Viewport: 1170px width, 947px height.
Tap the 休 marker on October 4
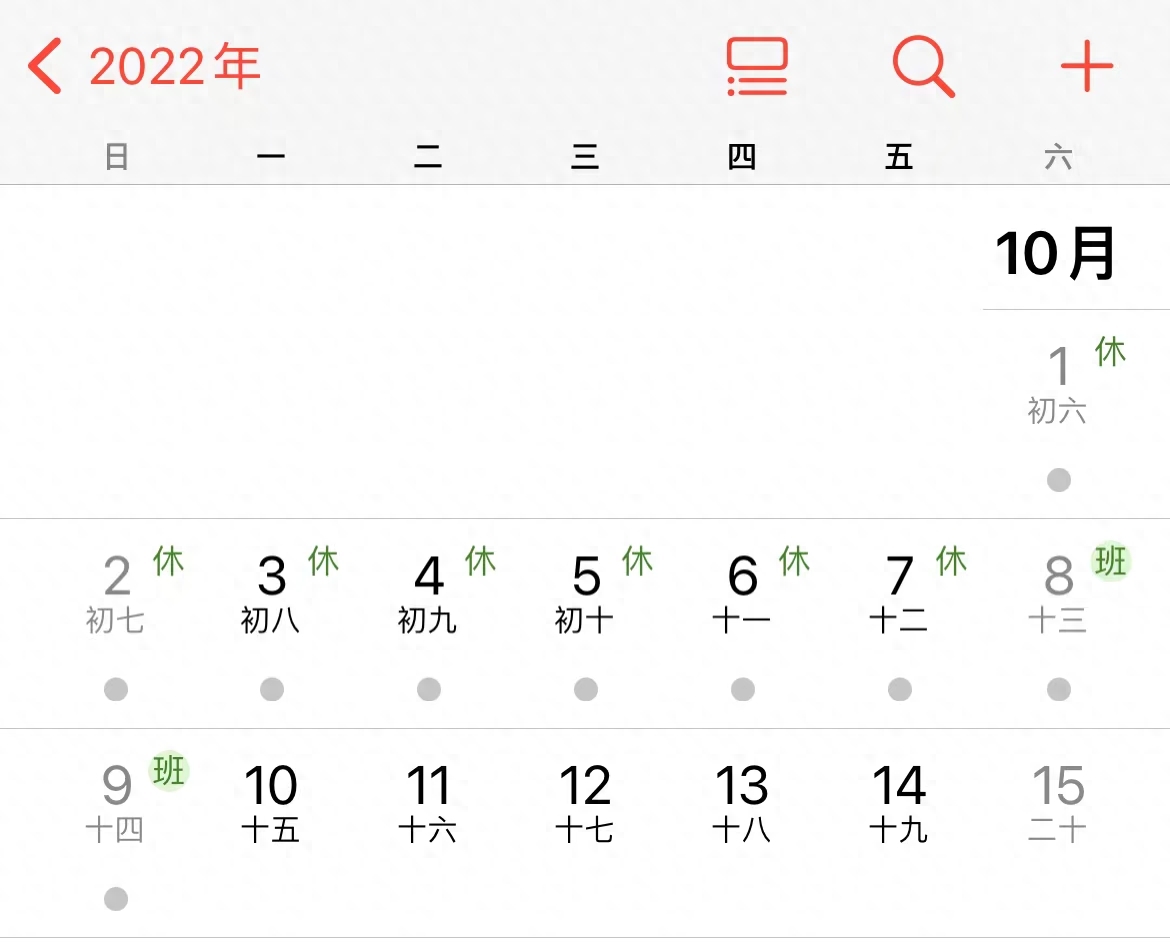tap(480, 561)
